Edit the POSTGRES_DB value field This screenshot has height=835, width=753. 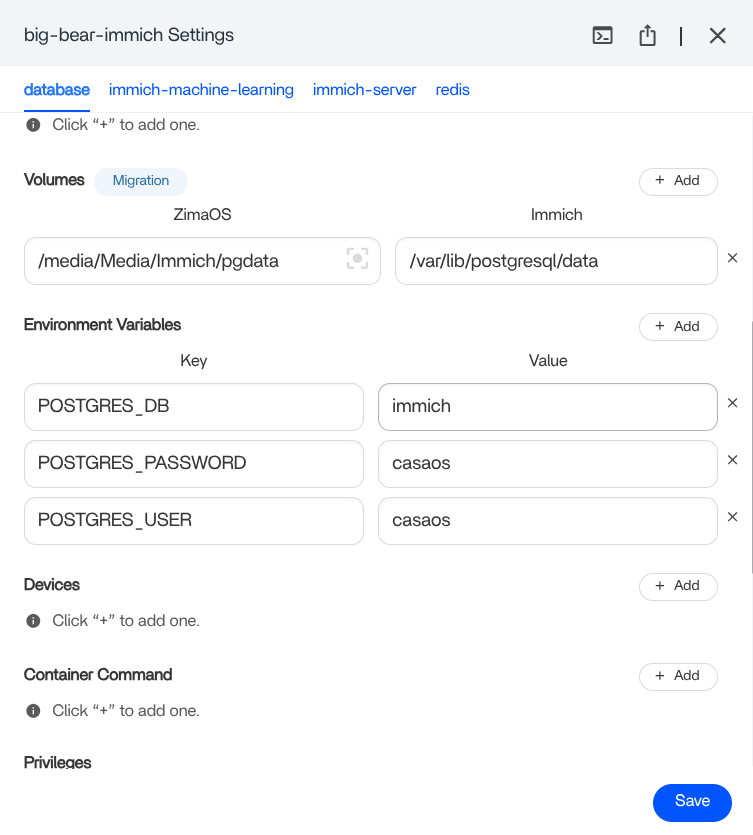(547, 407)
